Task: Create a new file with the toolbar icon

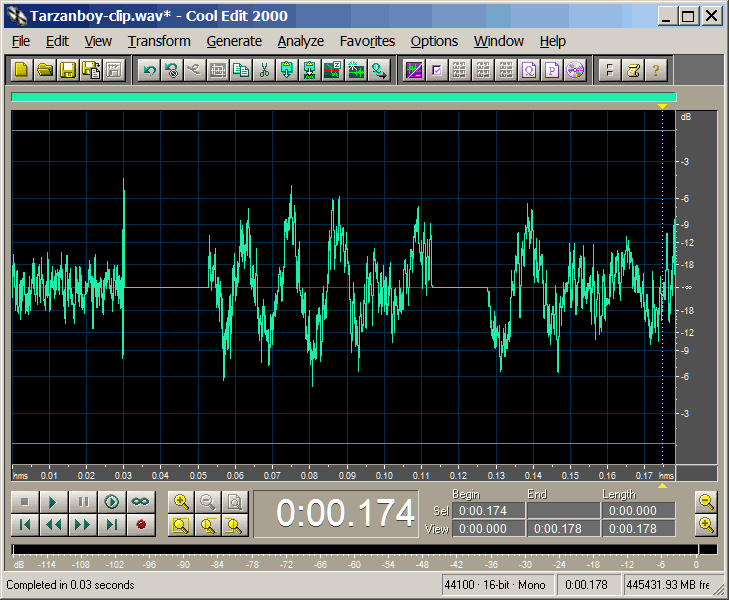Action: [x=21, y=70]
